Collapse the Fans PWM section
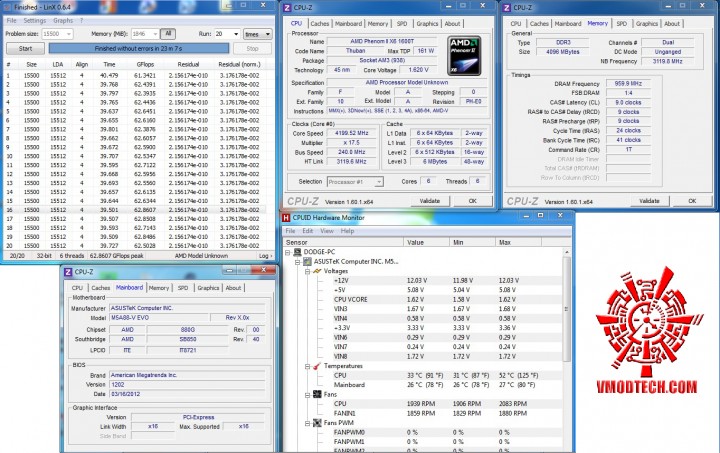 307,423
